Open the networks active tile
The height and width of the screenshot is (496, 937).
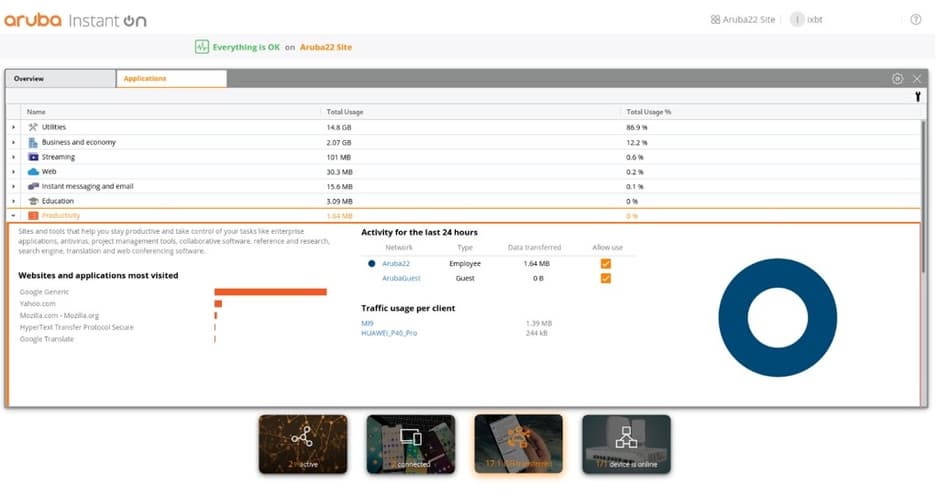point(303,444)
